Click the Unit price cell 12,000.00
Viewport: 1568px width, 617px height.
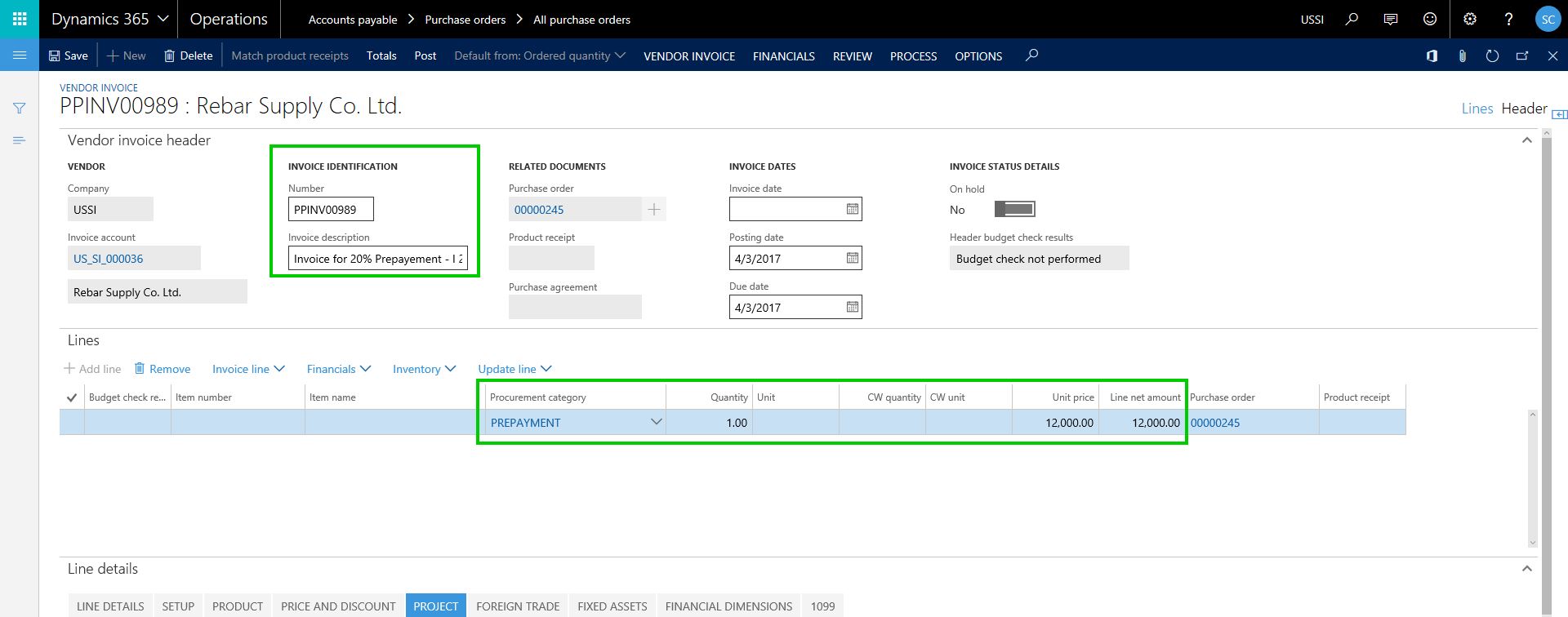pos(1055,423)
